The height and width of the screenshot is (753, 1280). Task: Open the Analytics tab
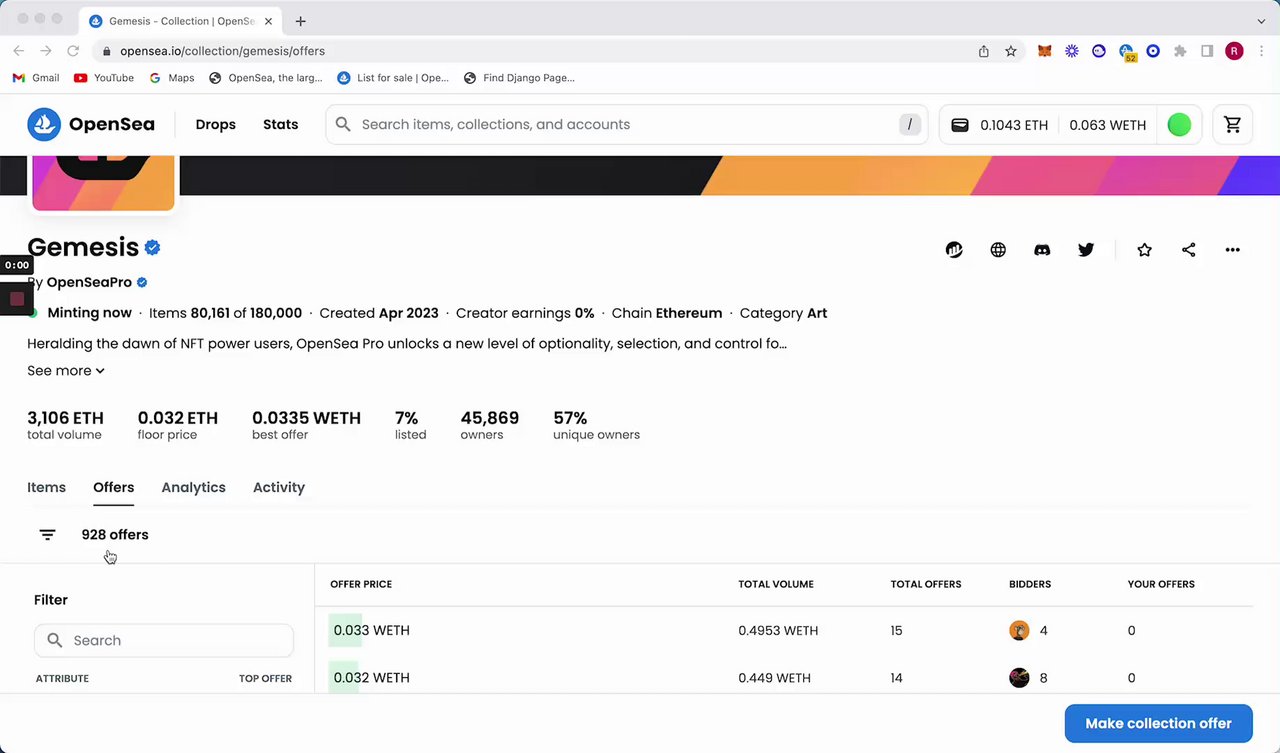193,487
